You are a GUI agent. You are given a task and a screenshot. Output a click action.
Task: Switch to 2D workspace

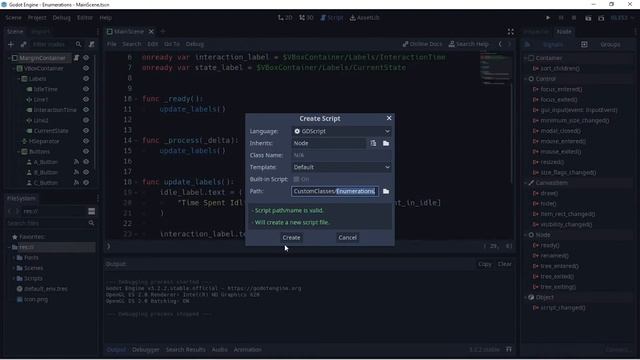(285, 18)
